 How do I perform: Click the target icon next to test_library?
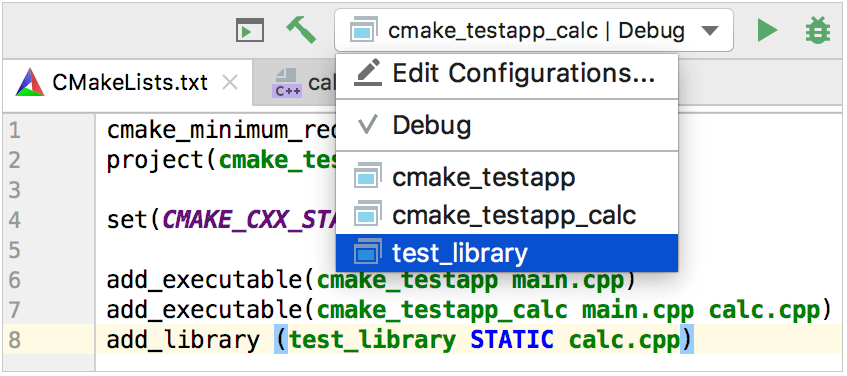[x=367, y=252]
